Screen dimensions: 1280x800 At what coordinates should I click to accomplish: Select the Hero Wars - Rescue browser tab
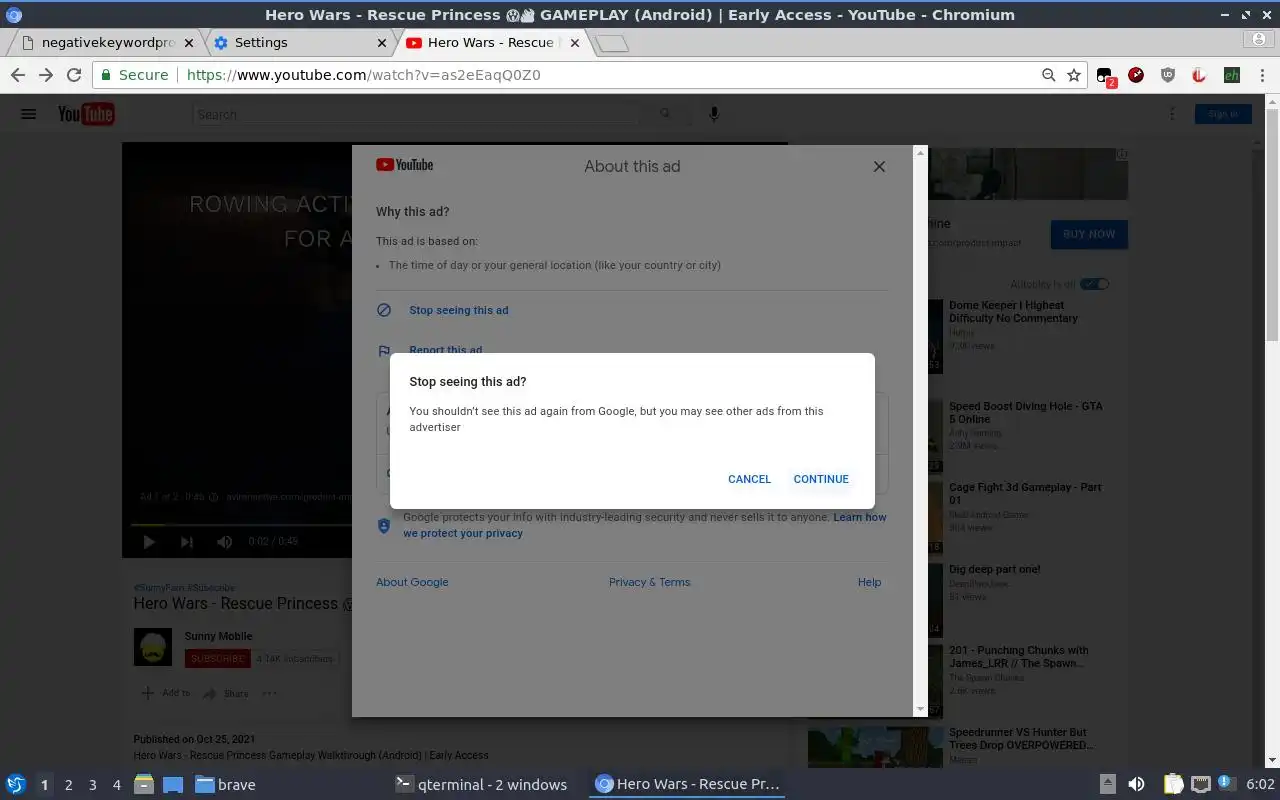[490, 43]
